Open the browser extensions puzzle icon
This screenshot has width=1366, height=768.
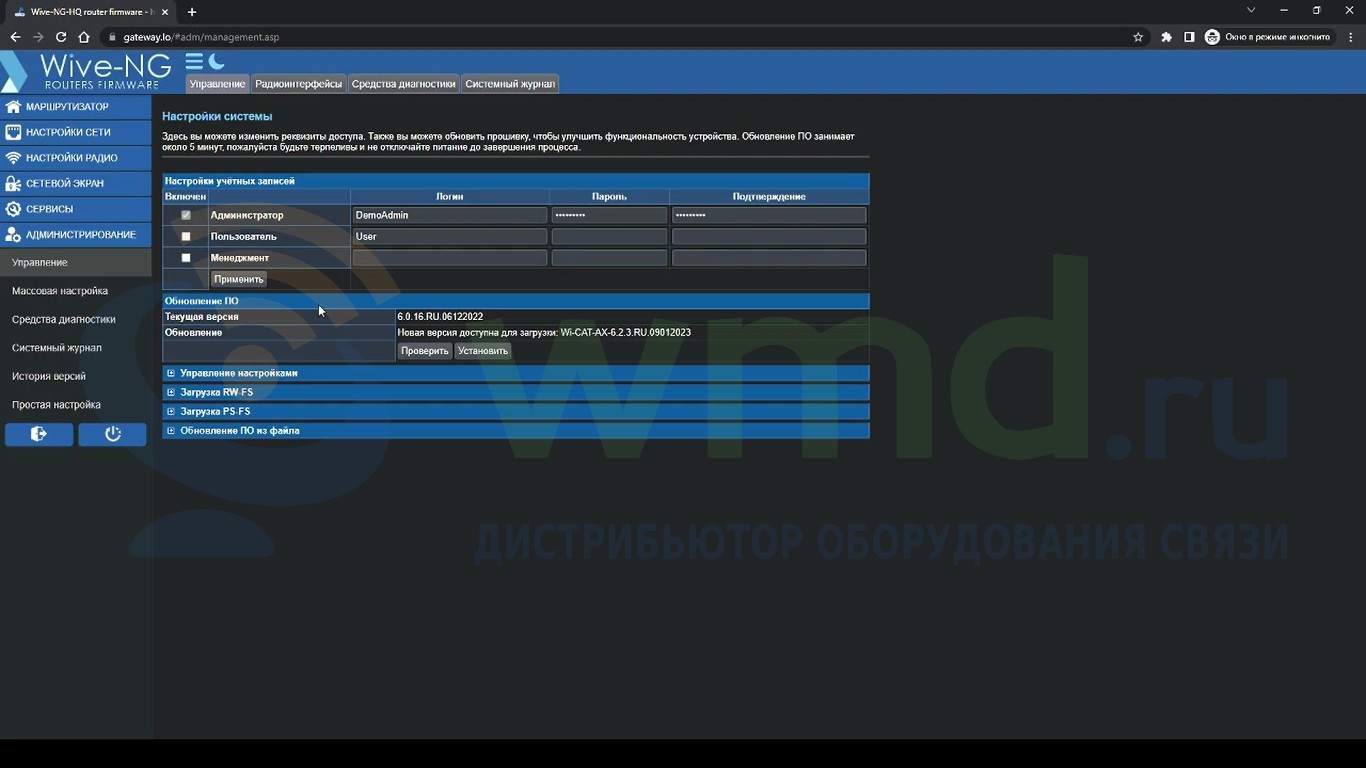click(x=1166, y=37)
